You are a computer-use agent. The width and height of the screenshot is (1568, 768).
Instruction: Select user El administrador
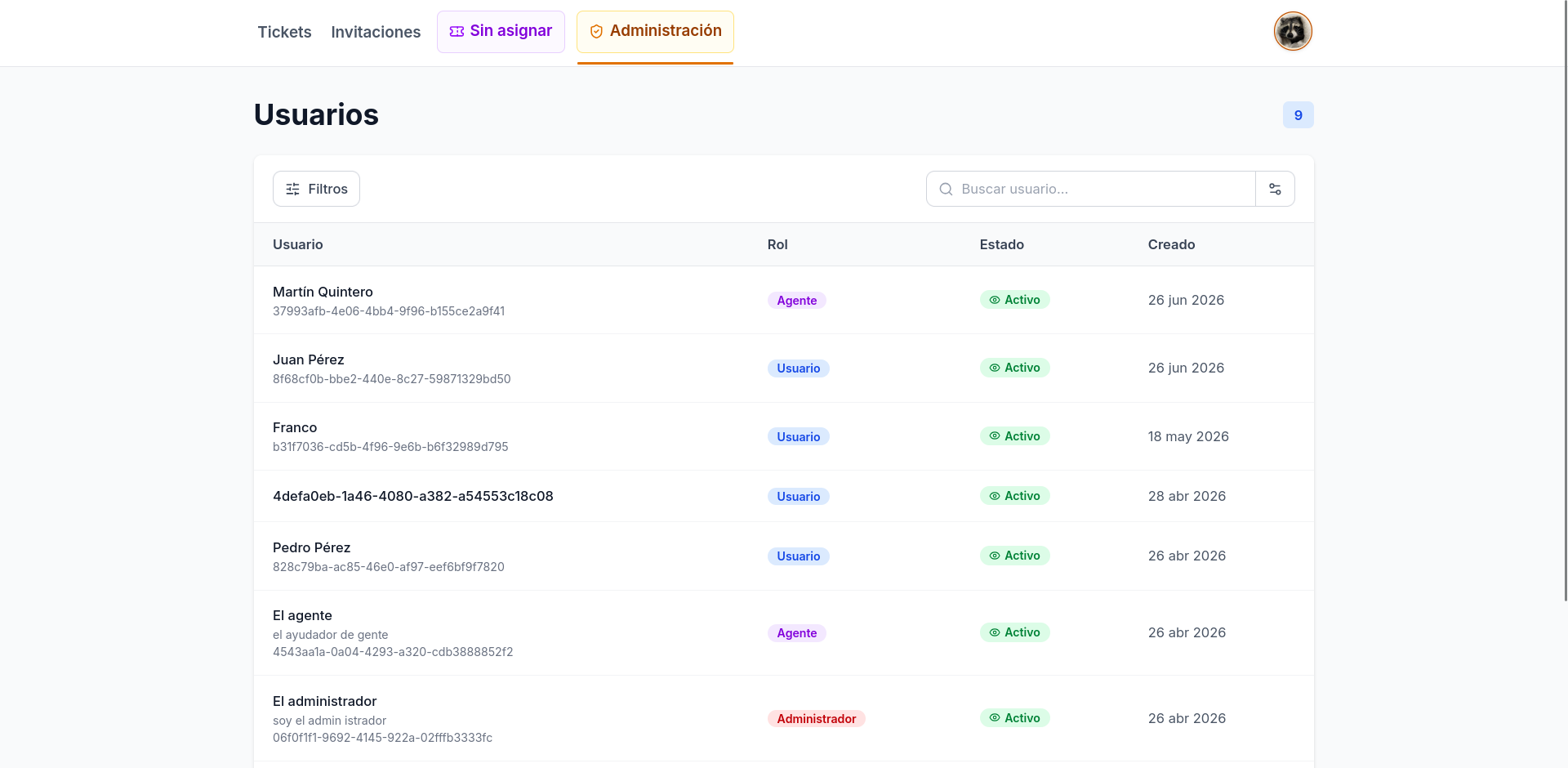click(325, 701)
